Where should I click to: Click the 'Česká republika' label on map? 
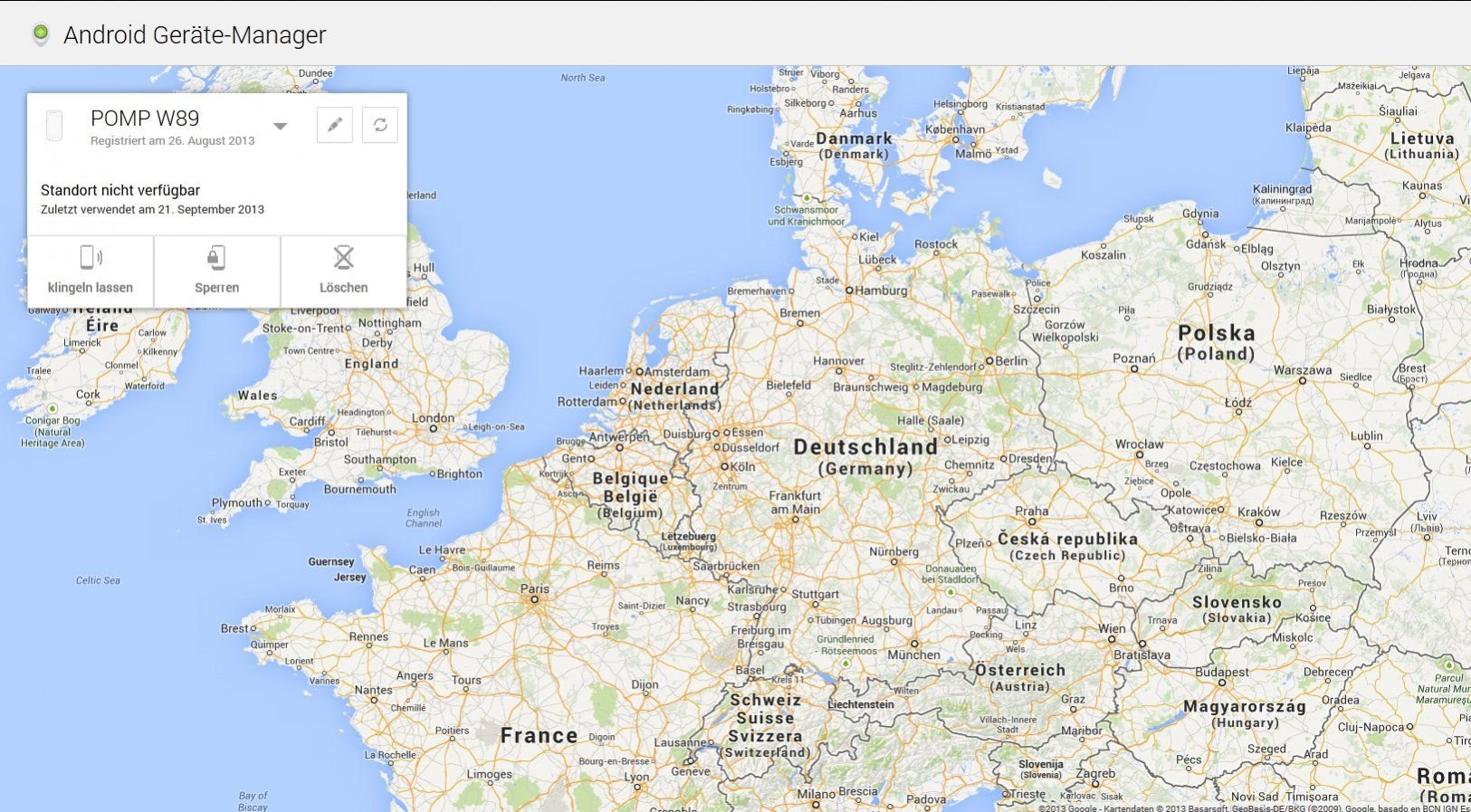tap(1067, 539)
